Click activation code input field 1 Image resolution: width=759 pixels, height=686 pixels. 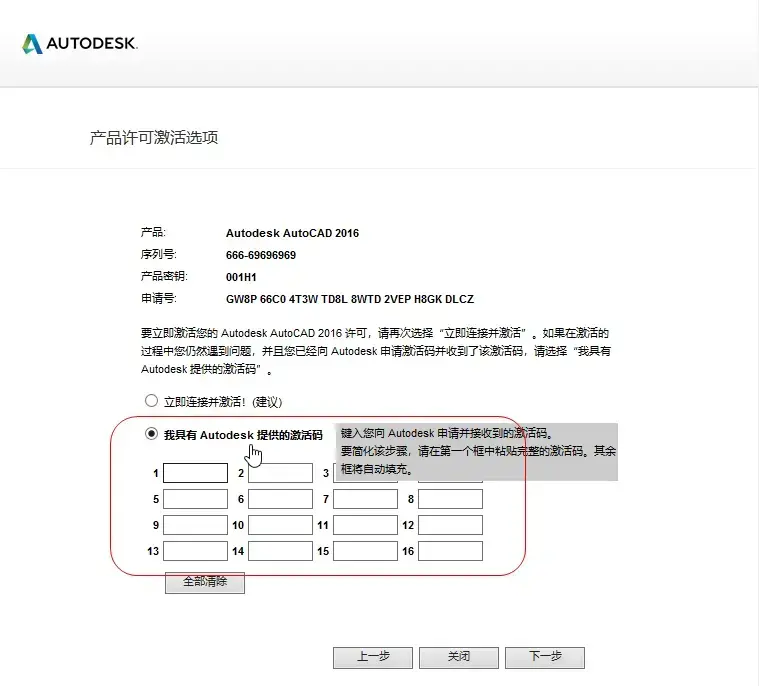tap(195, 473)
